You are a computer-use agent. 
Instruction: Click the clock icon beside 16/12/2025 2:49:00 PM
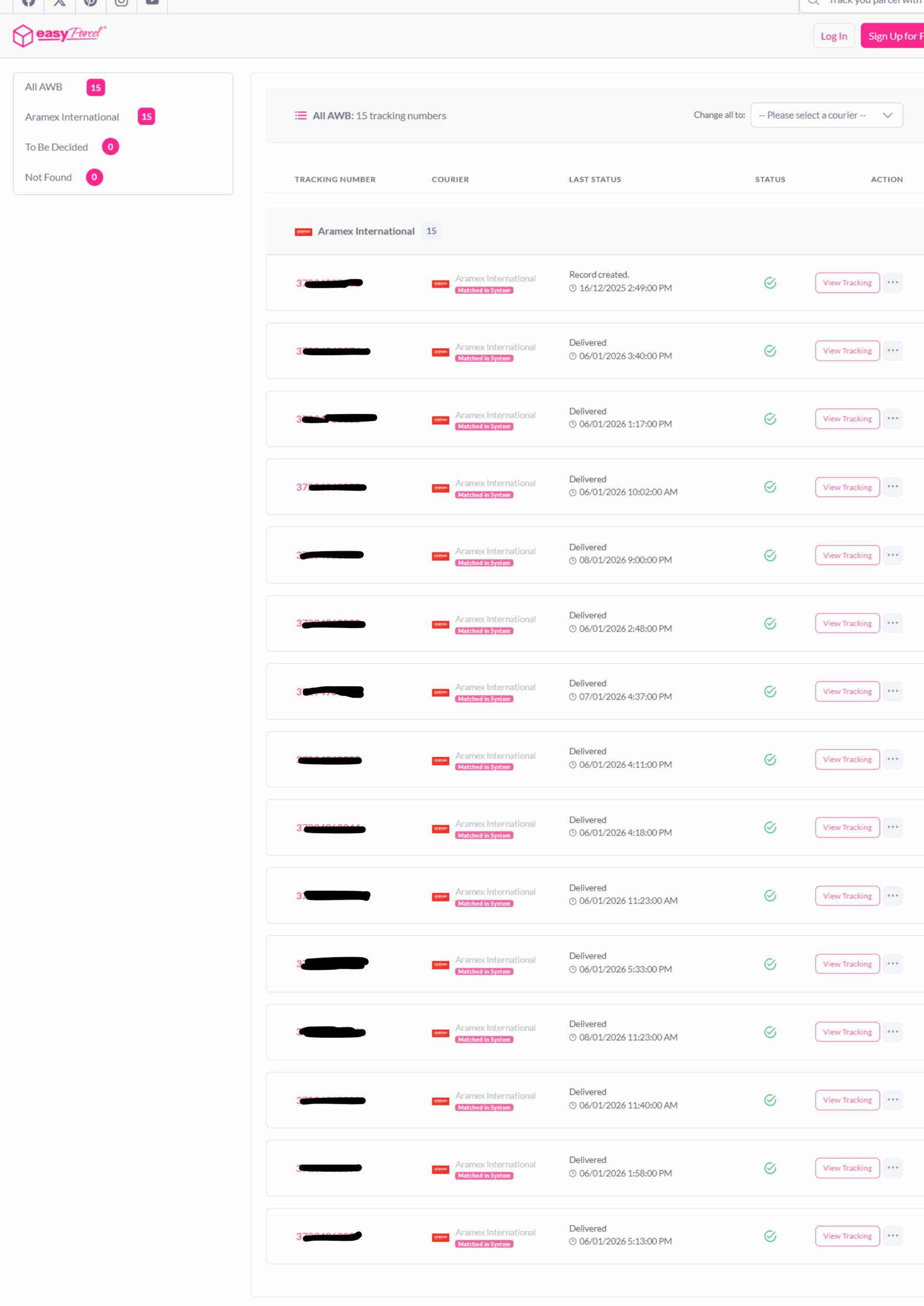(573, 289)
